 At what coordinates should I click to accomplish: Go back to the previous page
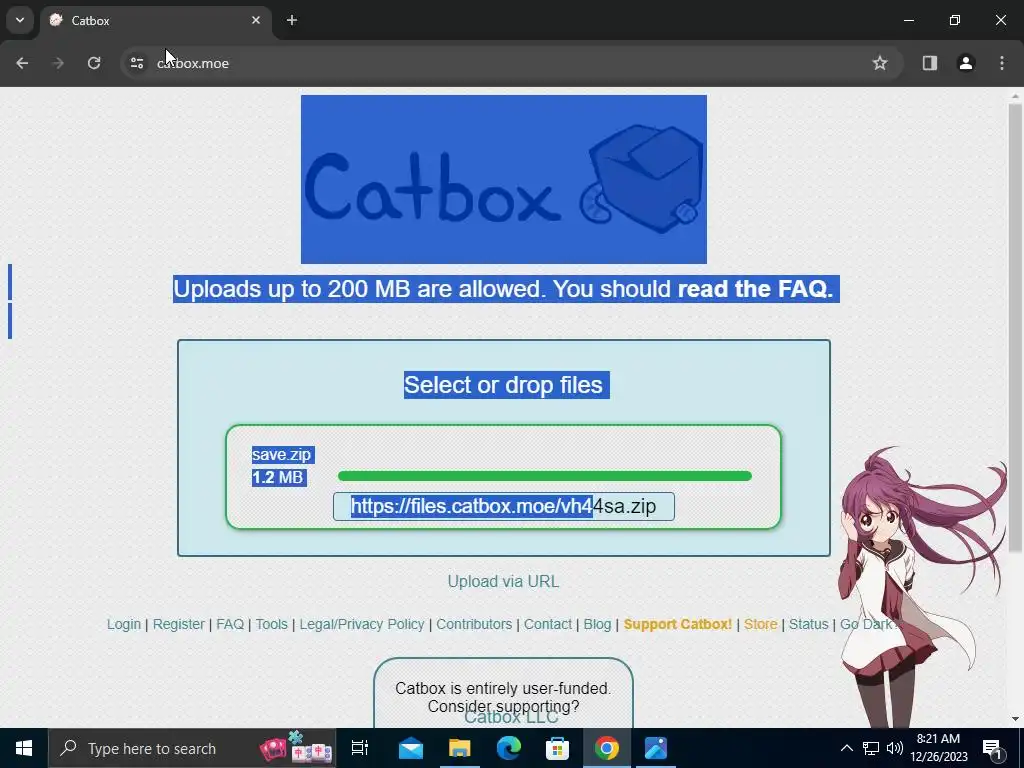click(22, 63)
